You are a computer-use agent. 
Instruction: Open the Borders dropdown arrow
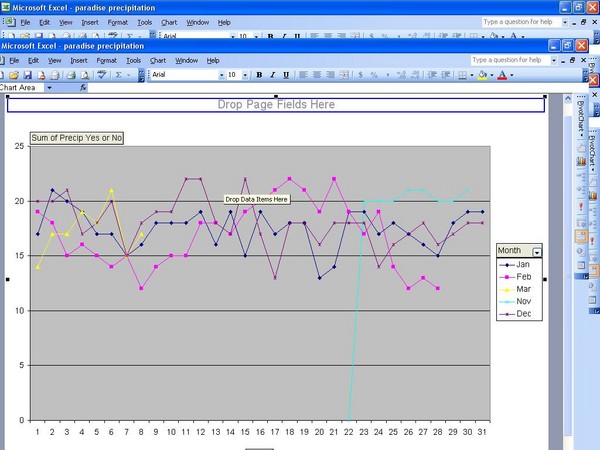click(x=471, y=75)
